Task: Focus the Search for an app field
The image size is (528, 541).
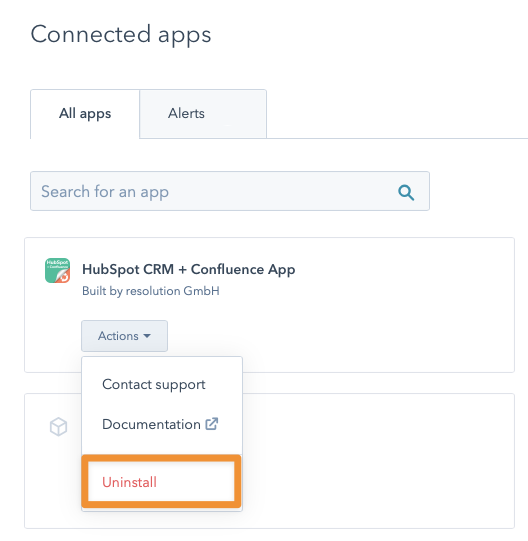Action: pyautogui.click(x=230, y=191)
